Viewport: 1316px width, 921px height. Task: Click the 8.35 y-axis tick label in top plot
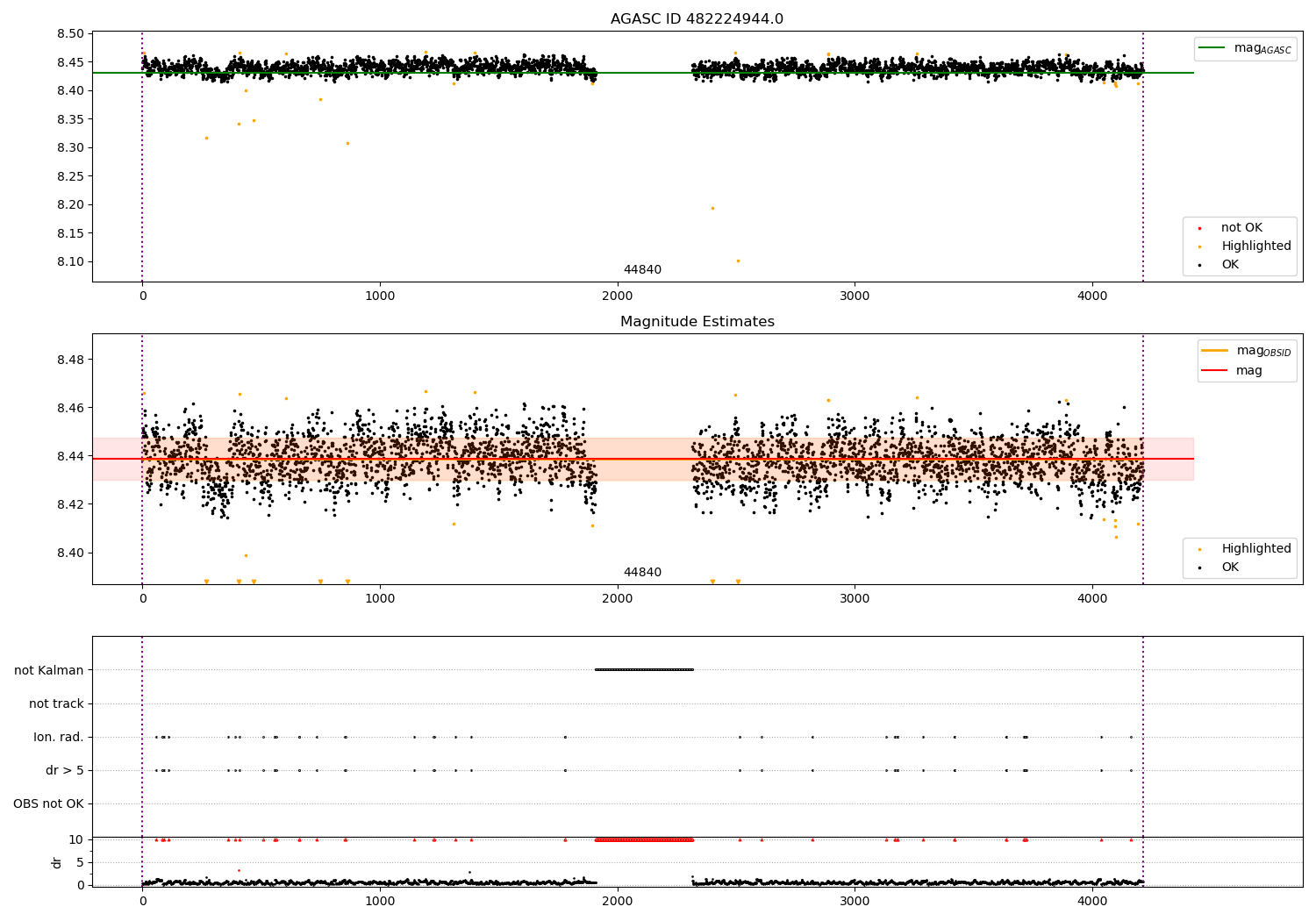coord(71,119)
